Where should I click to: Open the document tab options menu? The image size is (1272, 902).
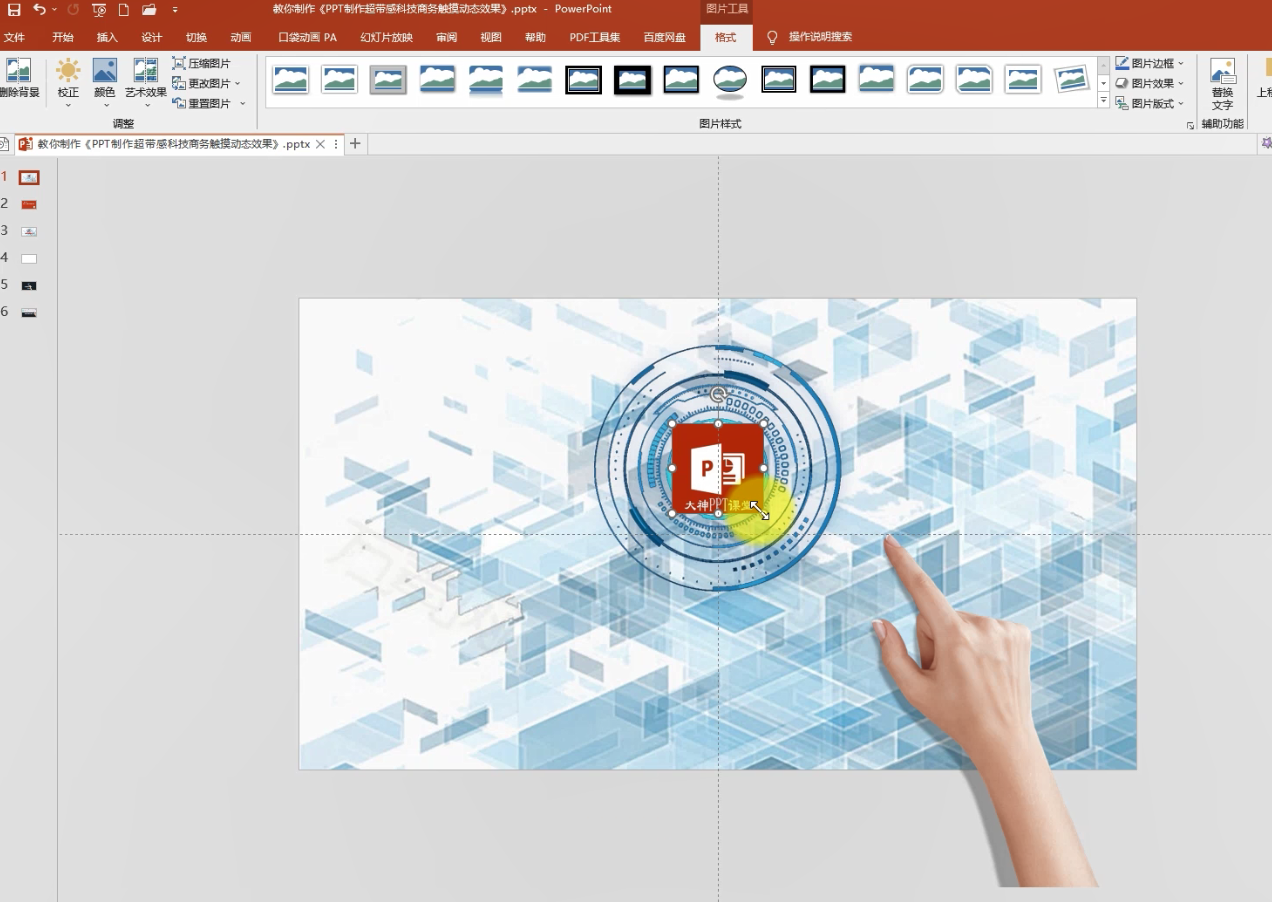tap(335, 144)
